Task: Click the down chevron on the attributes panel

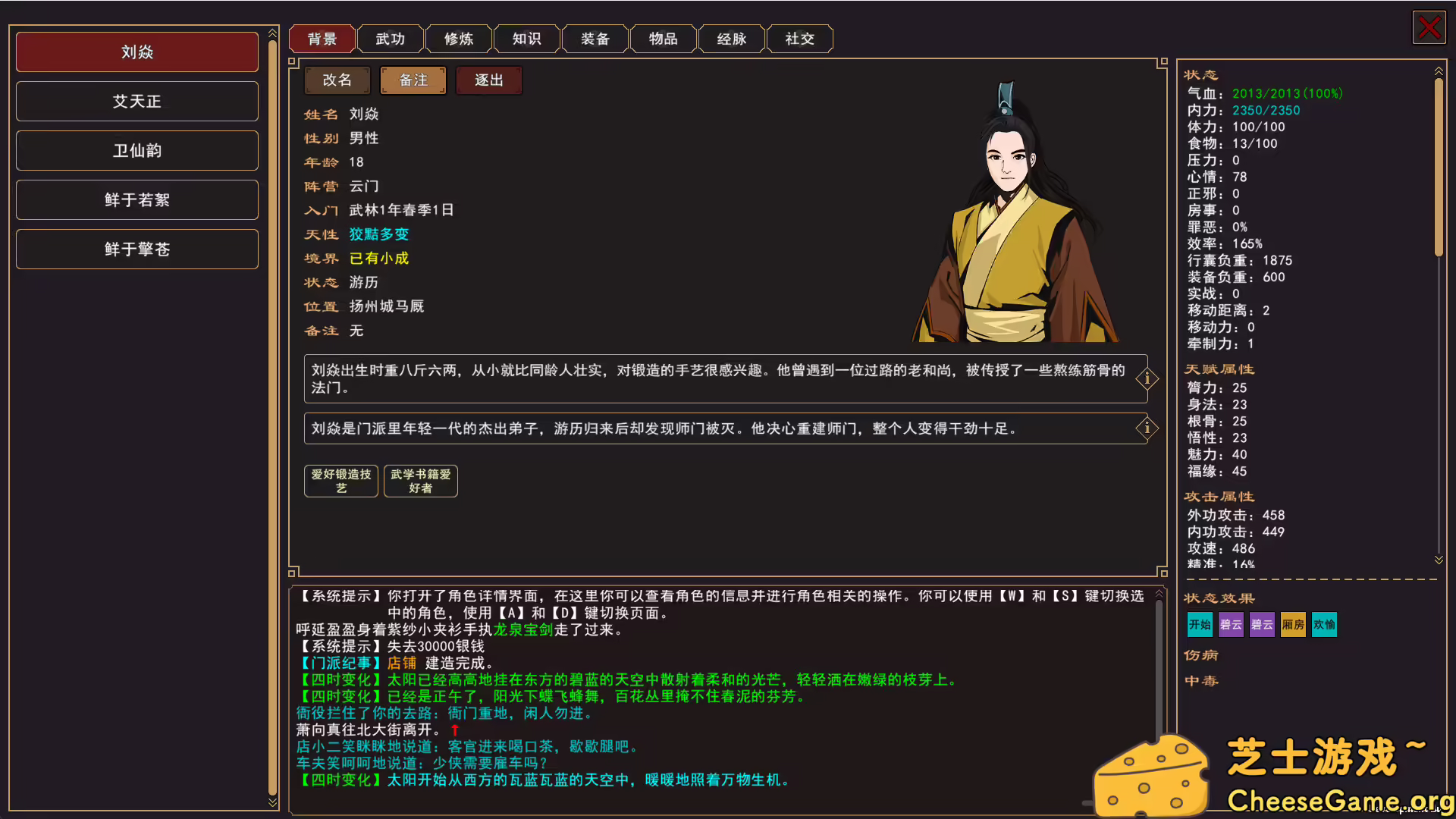Action: [1439, 560]
